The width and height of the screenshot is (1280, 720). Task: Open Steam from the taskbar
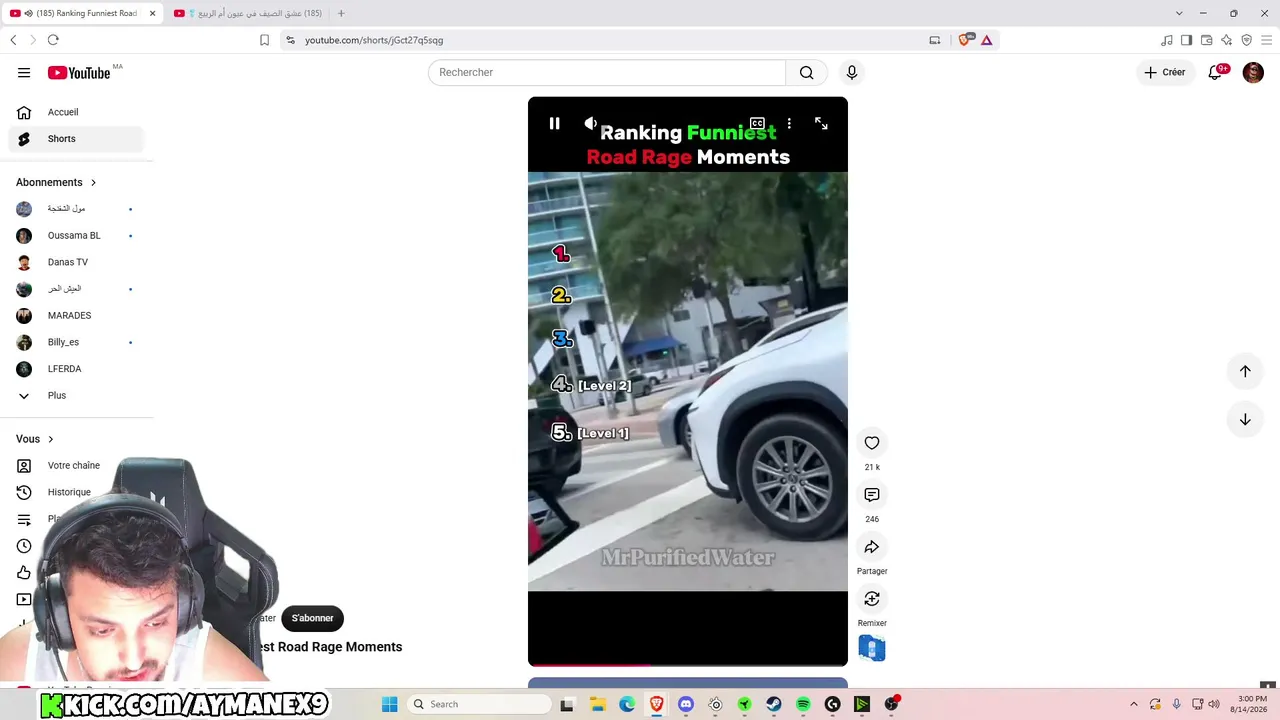[x=774, y=704]
